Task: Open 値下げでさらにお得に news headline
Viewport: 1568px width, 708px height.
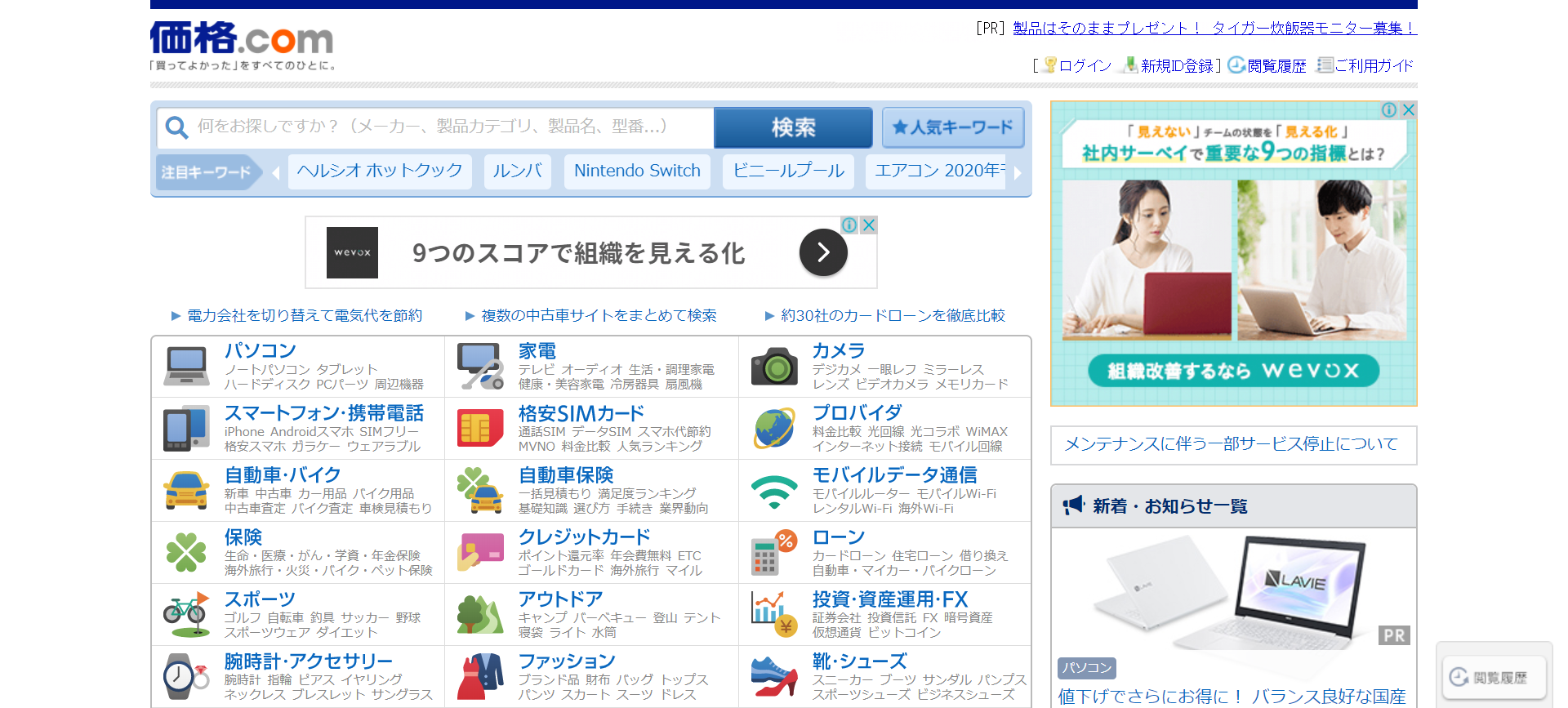Action: point(1232,697)
